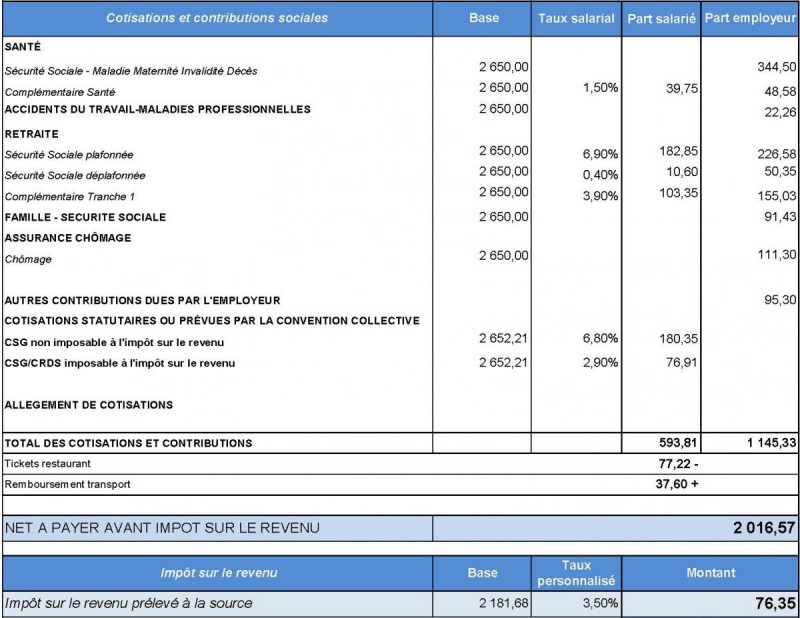800x618 pixels.
Task: Select 'Impôt sur le revenu prélevé à la source'
Action: tap(129, 604)
